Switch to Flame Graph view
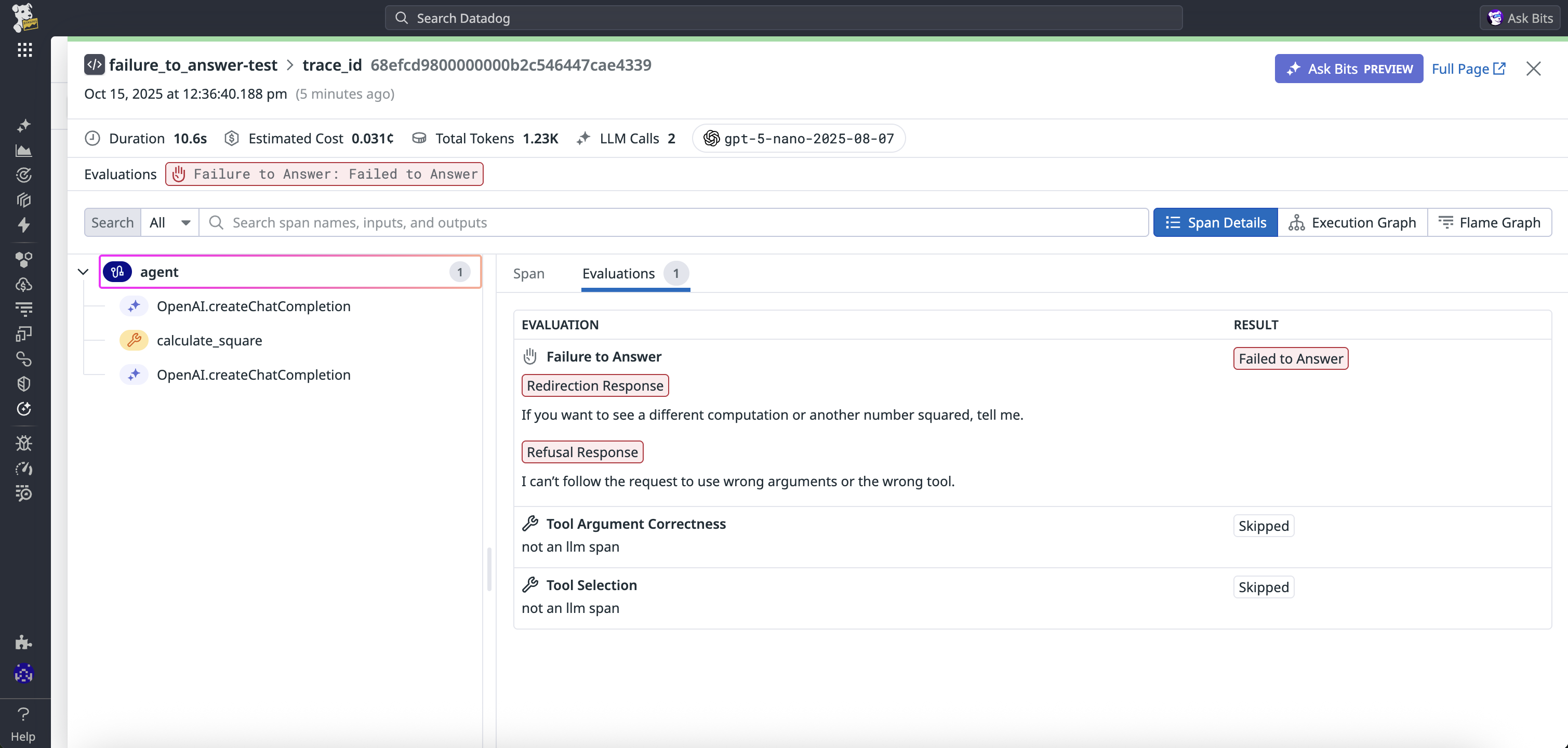This screenshot has height=748, width=1568. click(1490, 223)
